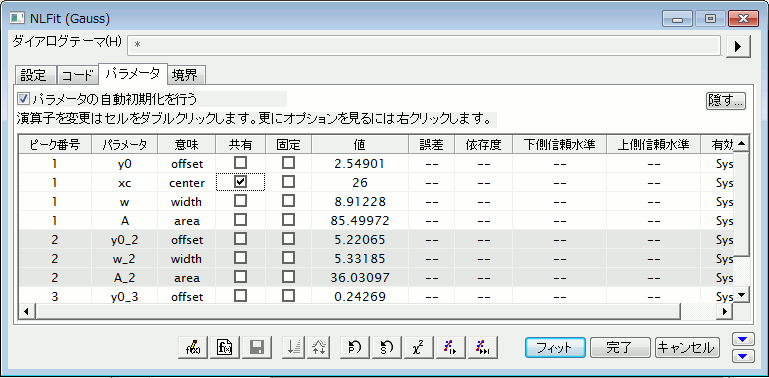Click the blue arrow above the bottom one

pos(743,340)
